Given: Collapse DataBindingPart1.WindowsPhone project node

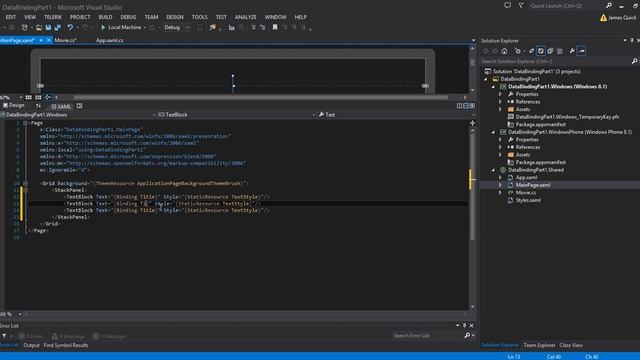Looking at the screenshot, I should click(x=493, y=132).
